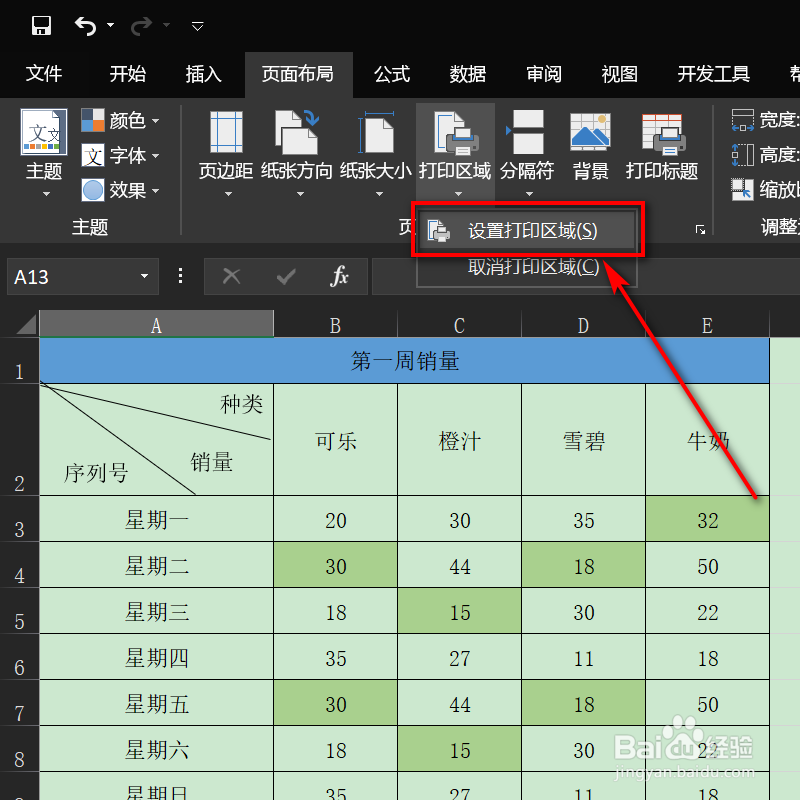The image size is (800, 800).
Task: Select column A header
Action: point(157,324)
